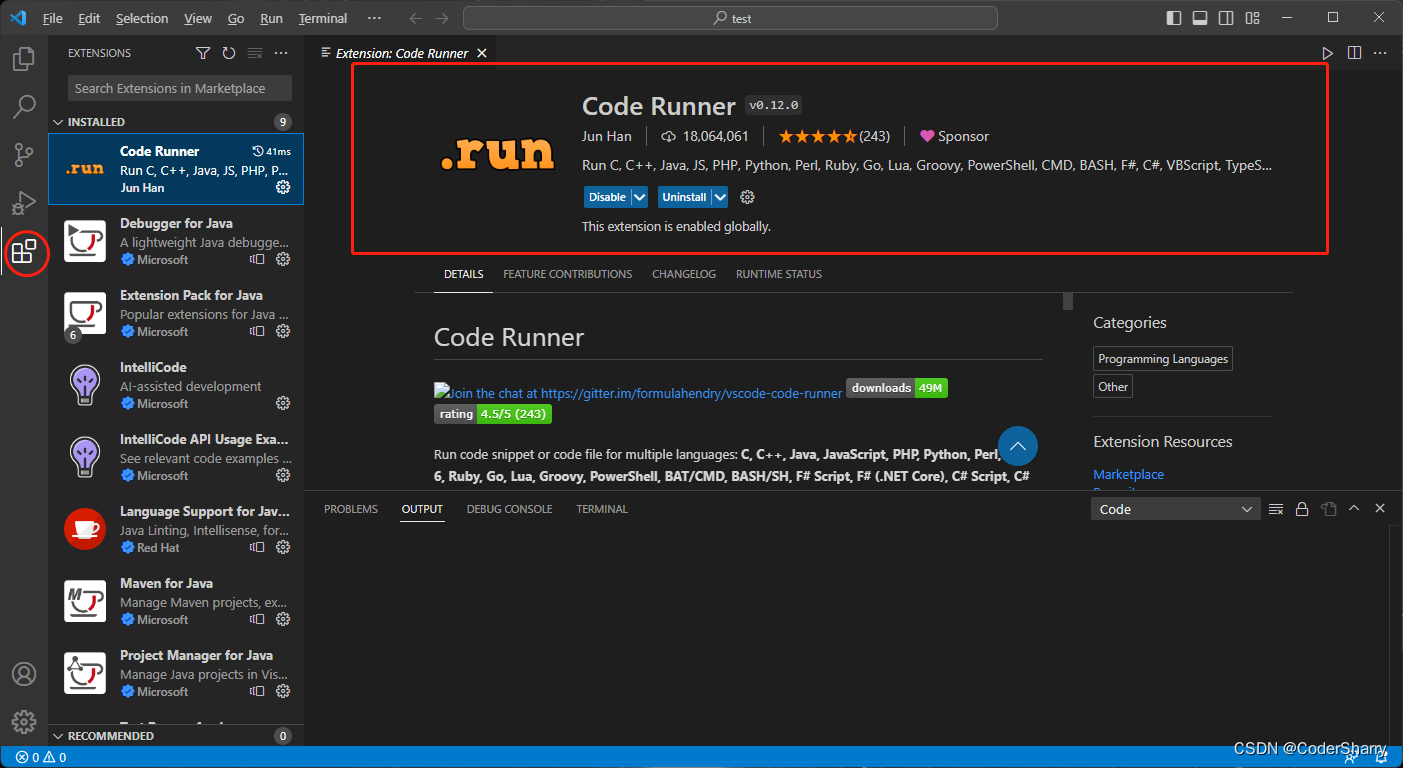Viewport: 1403px width, 768px height.
Task: Open manage gear for Language Support for Java
Action: coord(283,547)
